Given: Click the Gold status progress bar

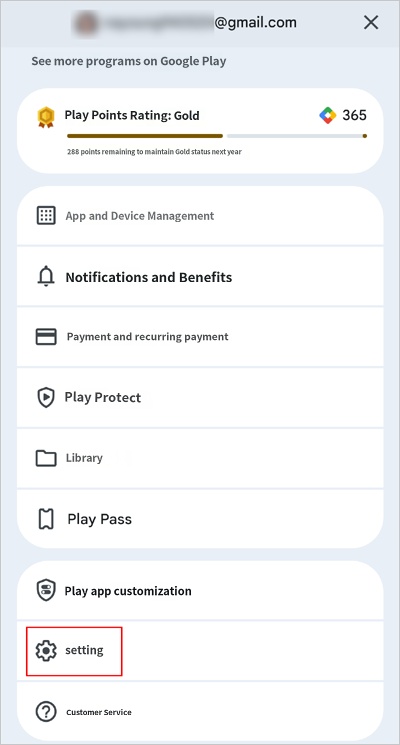Looking at the screenshot, I should coord(217,136).
